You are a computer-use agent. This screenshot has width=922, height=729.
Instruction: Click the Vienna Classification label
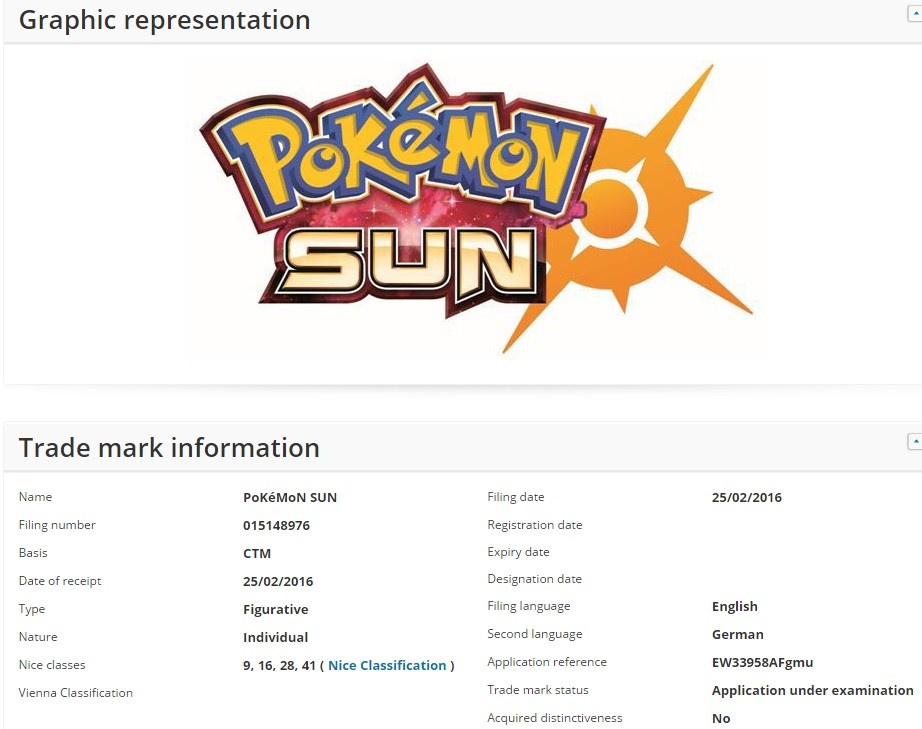(76, 692)
